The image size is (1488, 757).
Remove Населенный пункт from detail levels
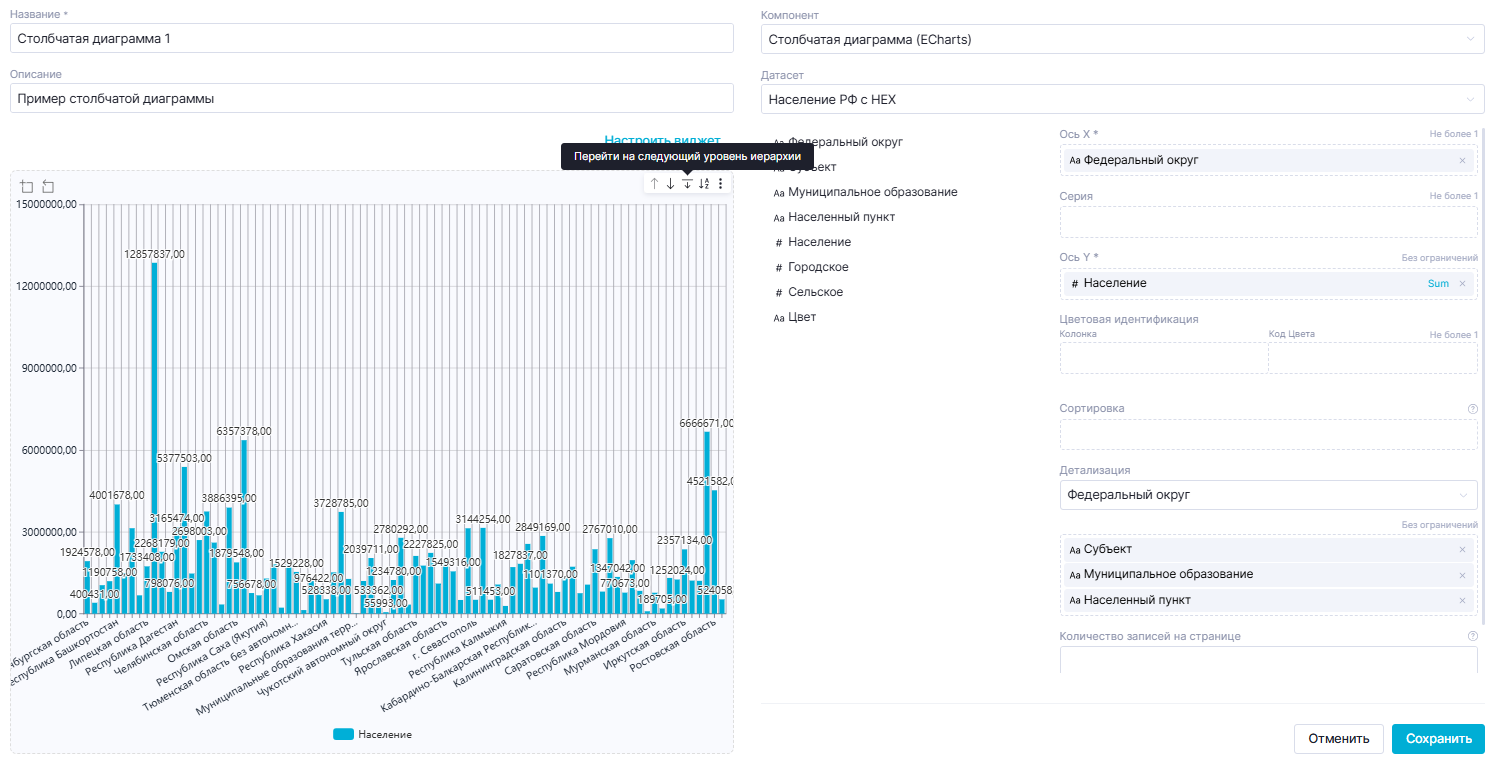point(1462,600)
